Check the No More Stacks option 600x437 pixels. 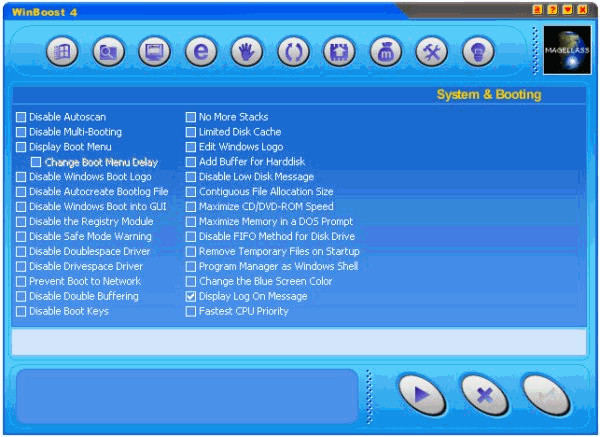click(x=191, y=117)
